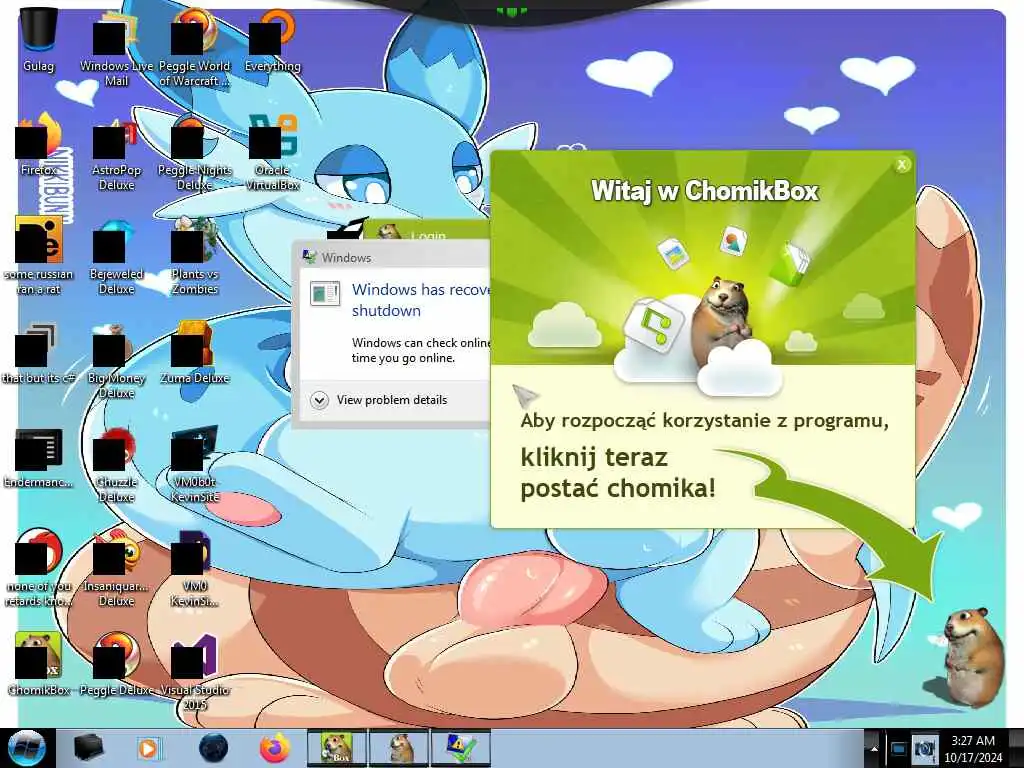The height and width of the screenshot is (768, 1024).
Task: Click the camera tray icon
Action: coord(925,749)
